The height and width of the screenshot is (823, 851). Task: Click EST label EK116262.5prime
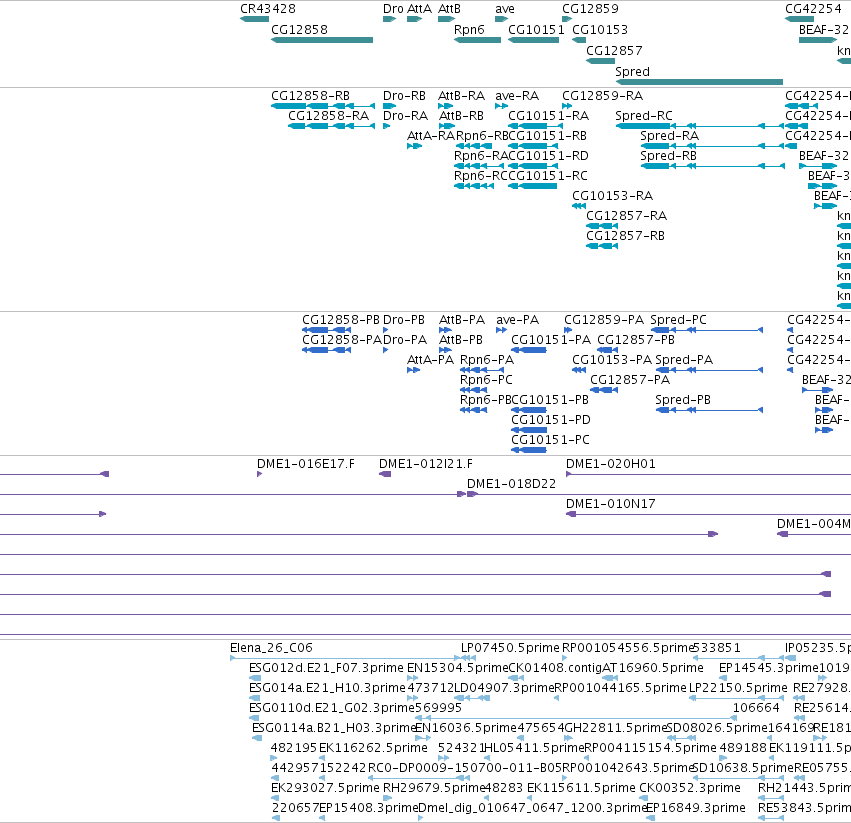[x=373, y=748]
